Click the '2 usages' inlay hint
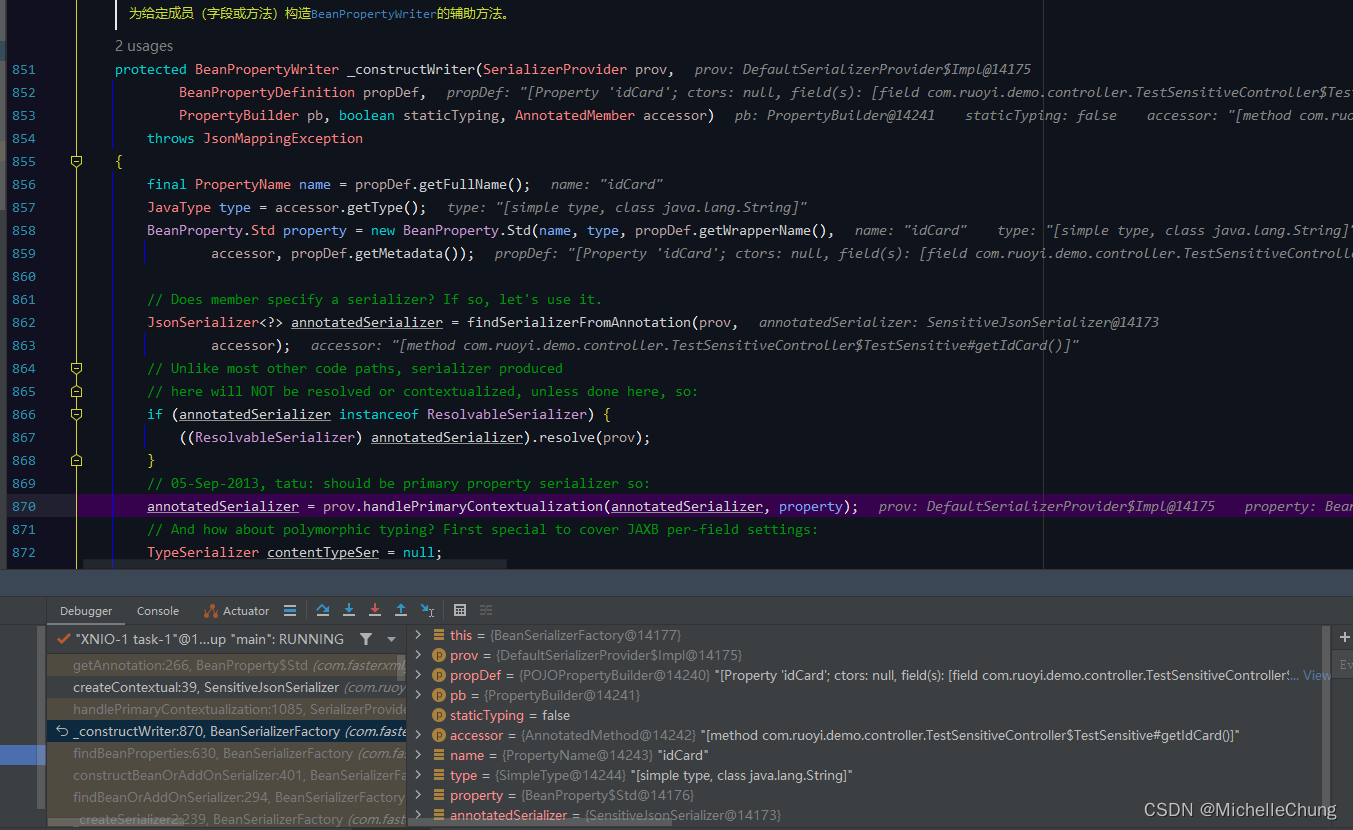This screenshot has height=830, width=1353. pyautogui.click(x=144, y=46)
